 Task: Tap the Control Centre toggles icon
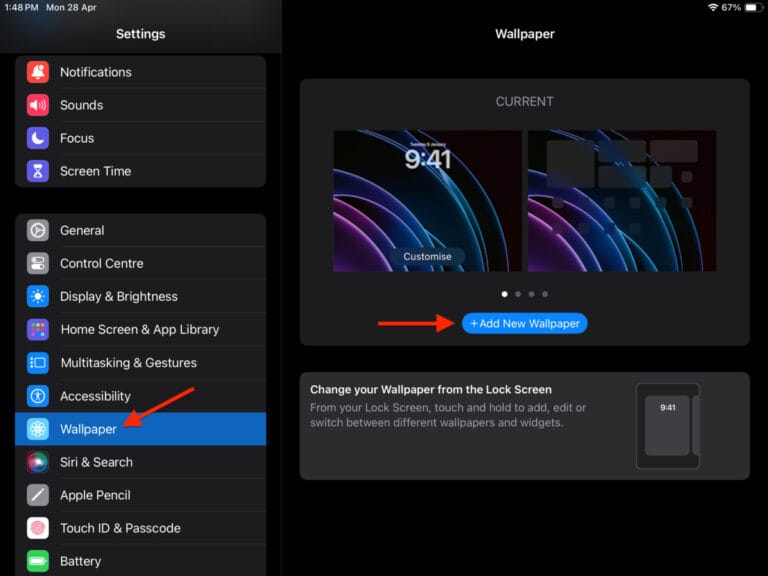(38, 263)
